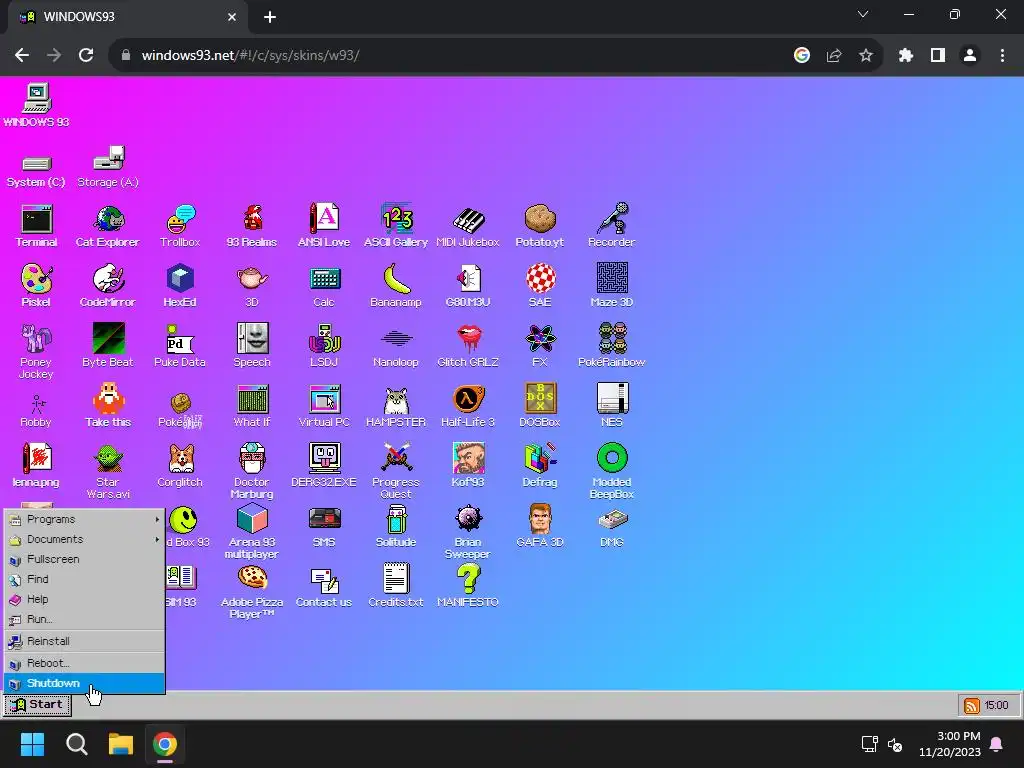Click the Windows 93 Start button

point(37,705)
